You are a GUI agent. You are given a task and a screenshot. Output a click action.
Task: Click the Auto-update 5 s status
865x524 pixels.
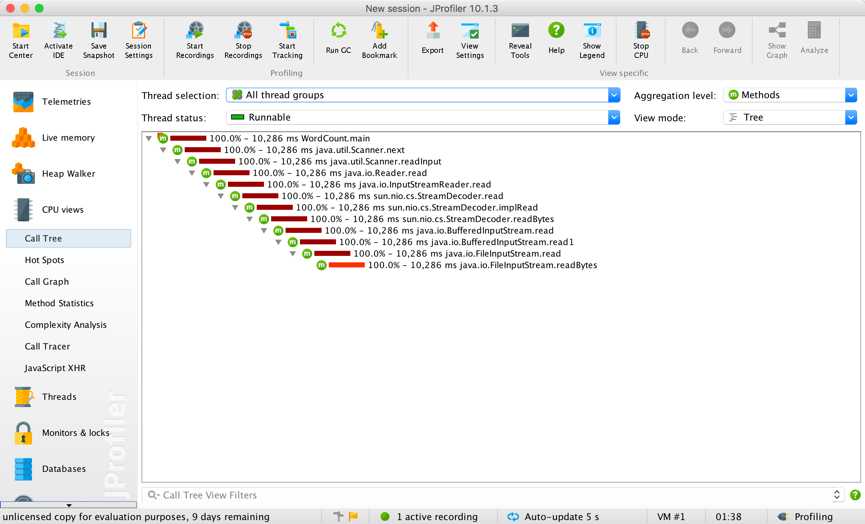coord(553,517)
